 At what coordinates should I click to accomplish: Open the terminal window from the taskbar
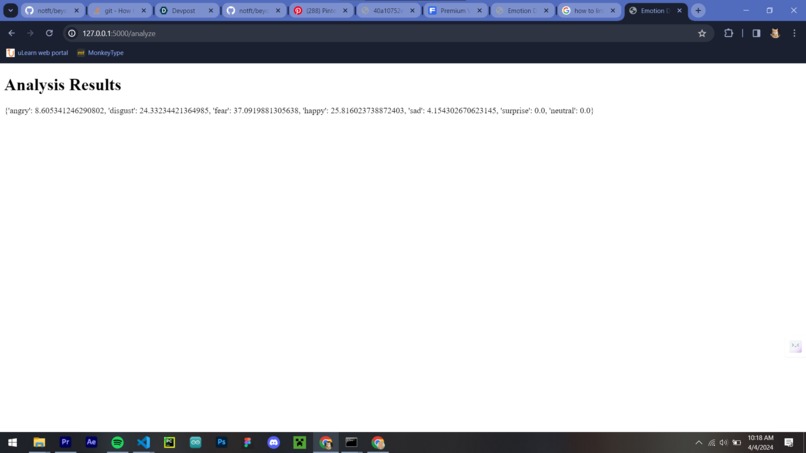(x=352, y=442)
